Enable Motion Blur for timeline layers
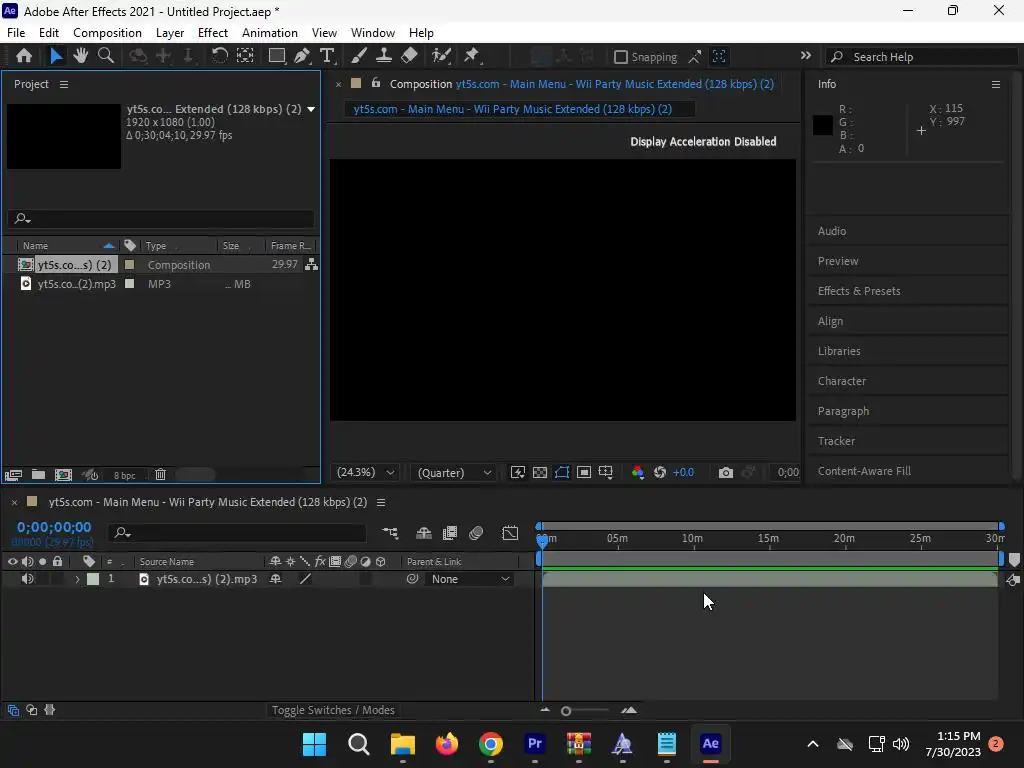Image resolution: width=1024 pixels, height=768 pixels. (476, 533)
